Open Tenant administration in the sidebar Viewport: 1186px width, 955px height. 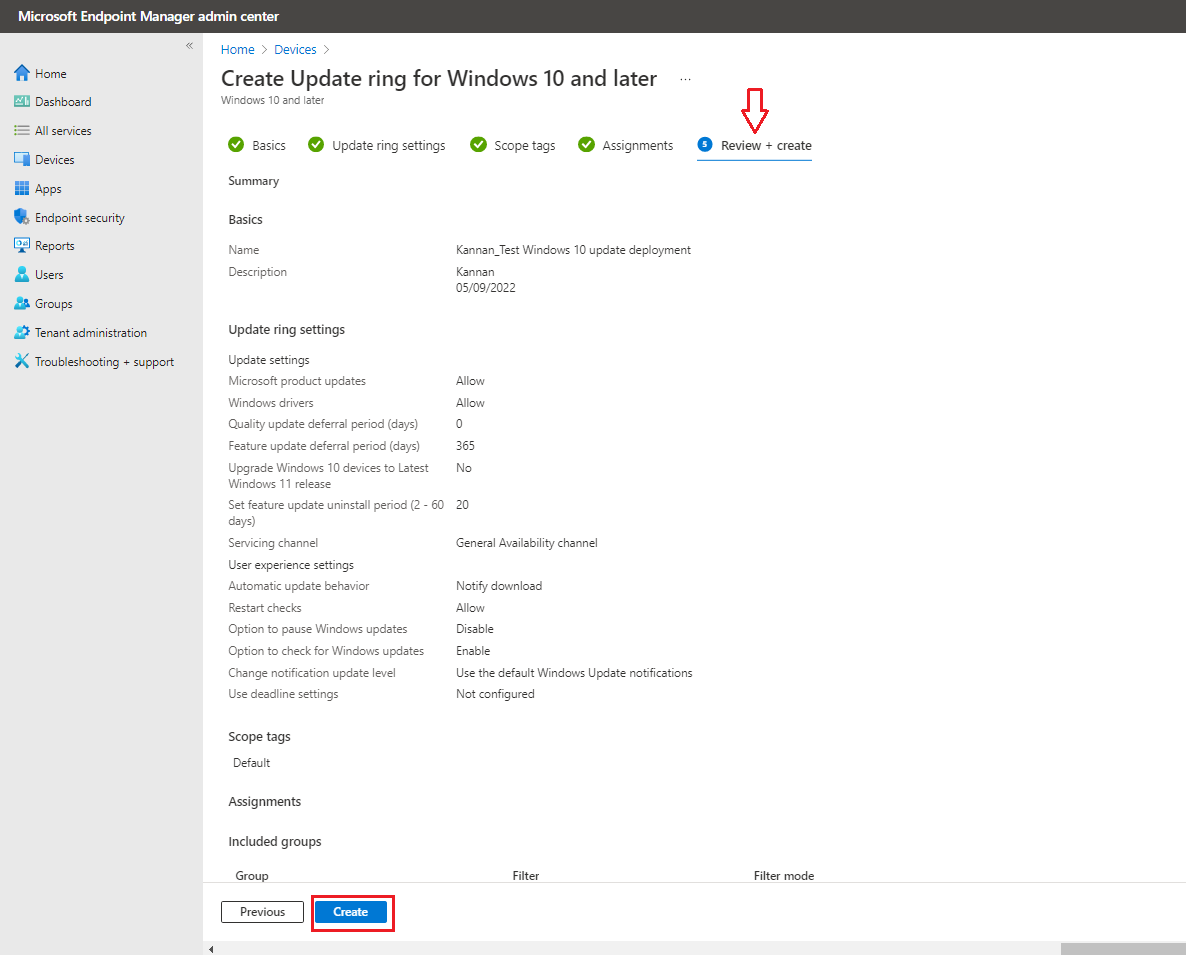click(x=91, y=332)
